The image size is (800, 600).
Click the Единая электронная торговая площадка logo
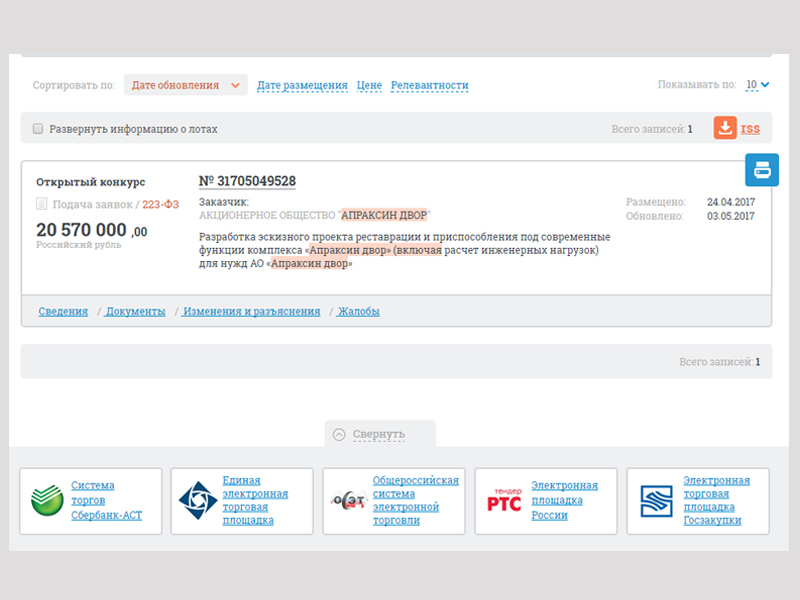[198, 501]
